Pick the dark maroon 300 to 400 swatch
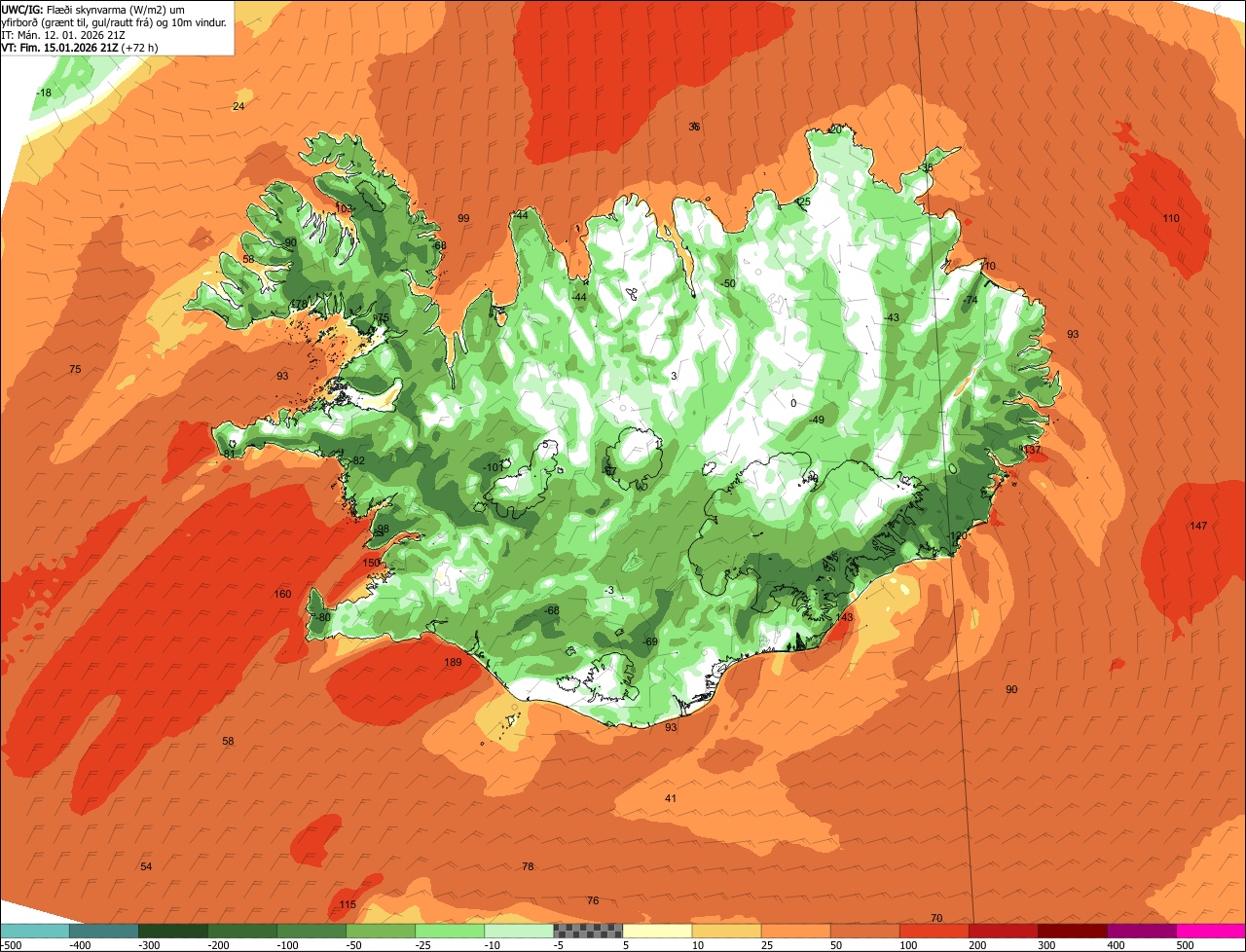The image size is (1246, 952). 1072,931
